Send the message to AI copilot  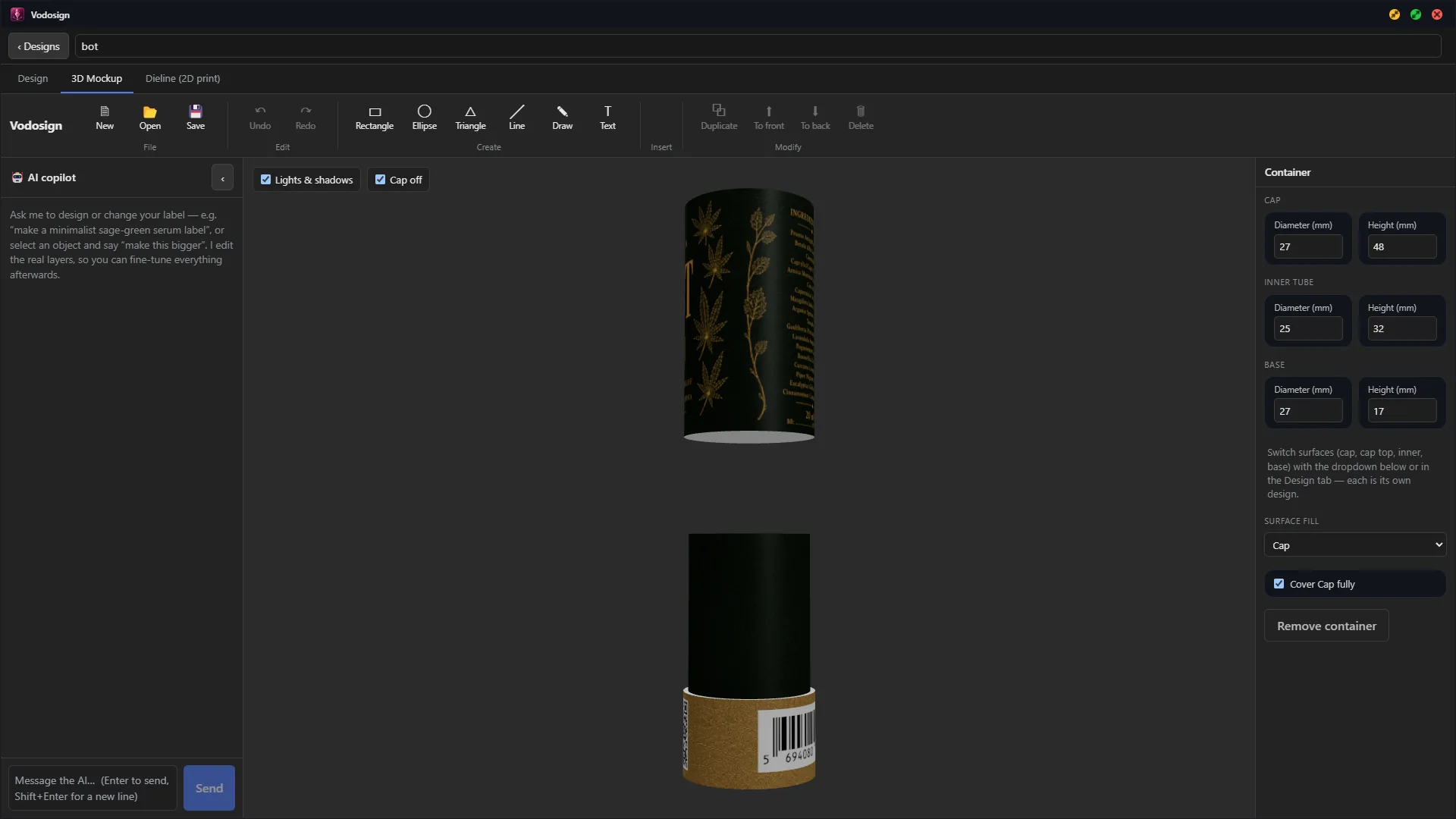[209, 789]
